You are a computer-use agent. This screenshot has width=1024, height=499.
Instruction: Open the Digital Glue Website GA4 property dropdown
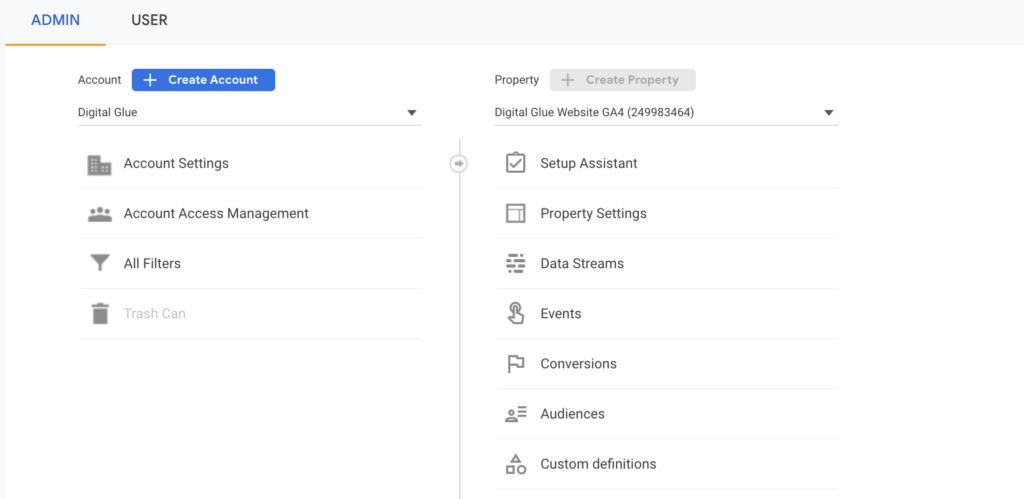665,113
